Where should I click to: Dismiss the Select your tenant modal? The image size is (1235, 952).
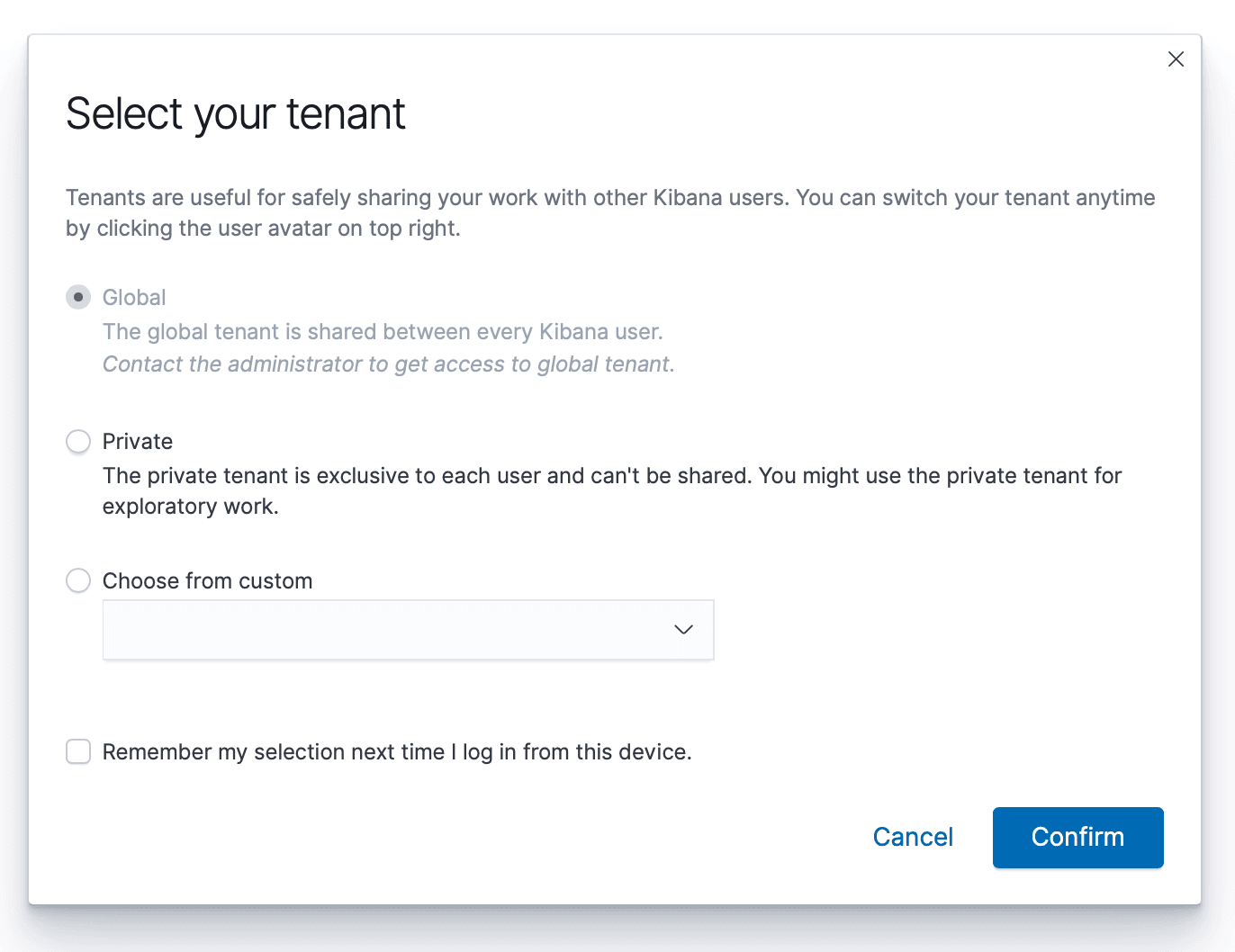coord(1176,58)
